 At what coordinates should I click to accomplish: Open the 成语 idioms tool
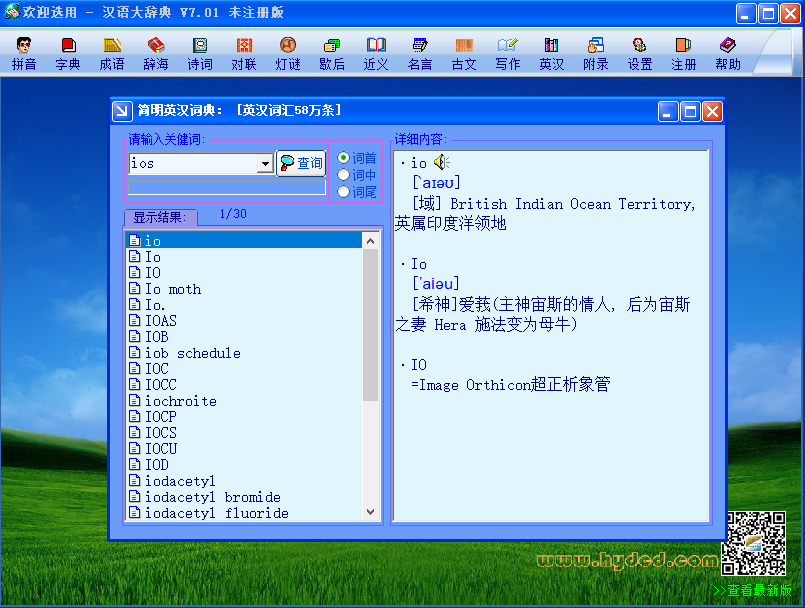pos(112,53)
